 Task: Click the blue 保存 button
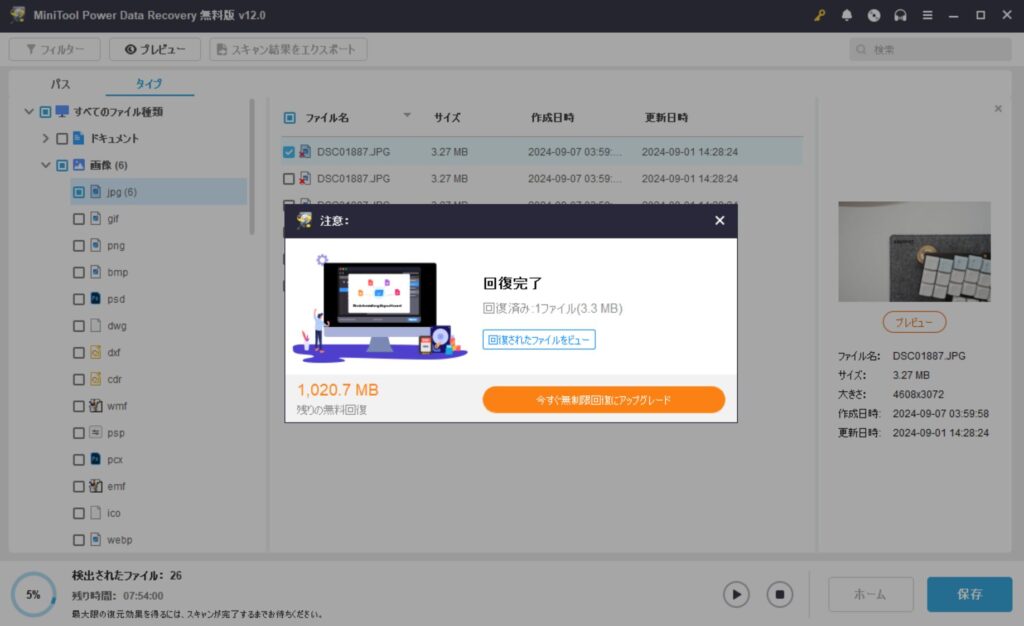[969, 594]
